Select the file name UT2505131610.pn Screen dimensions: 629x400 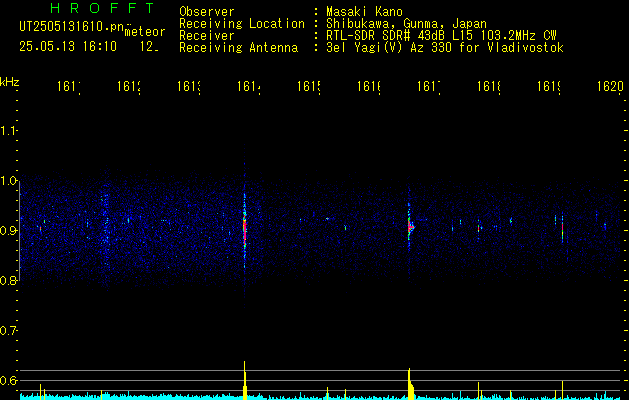coord(72,27)
